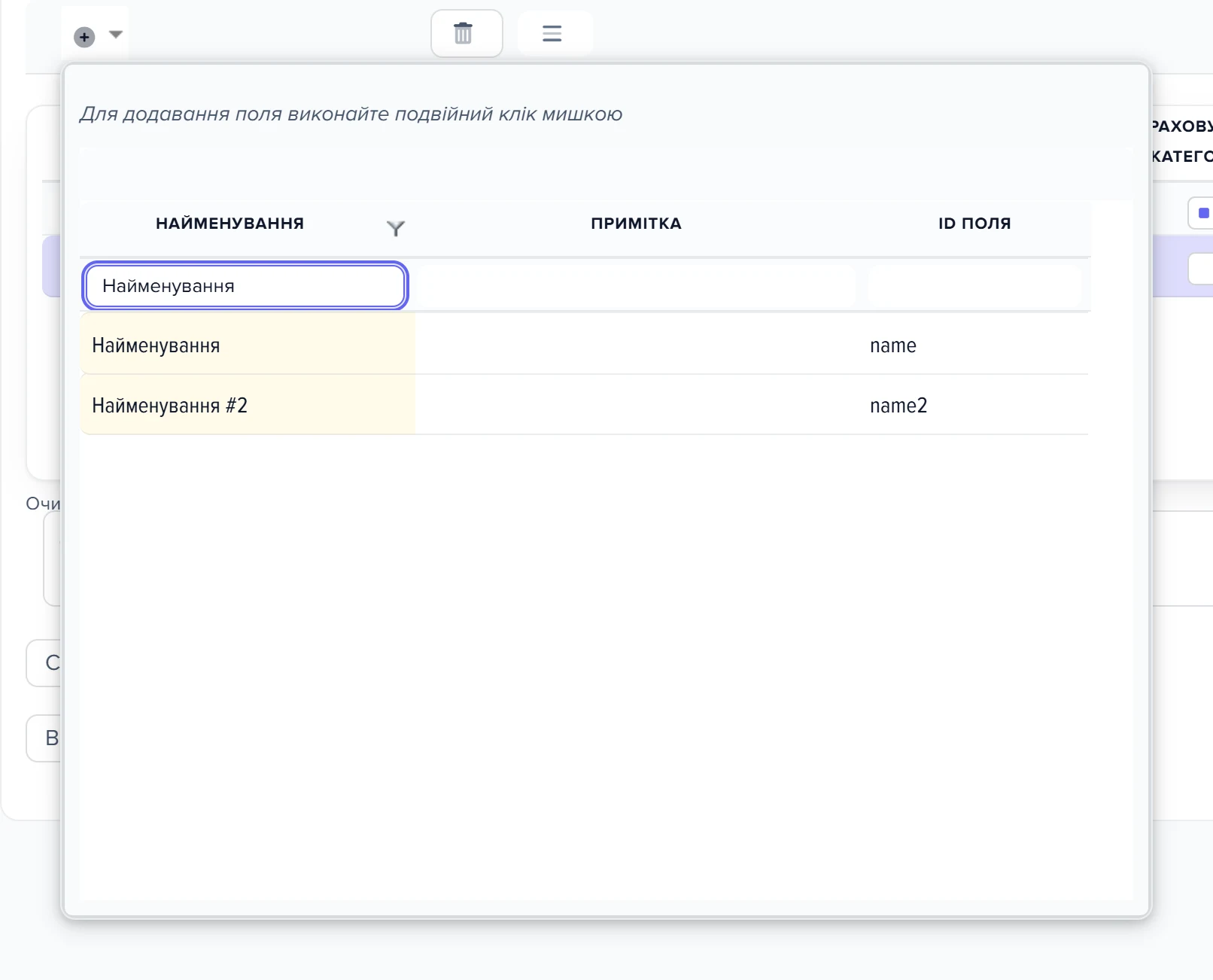
Task: Toggle the blue checkbox at right edge
Action: 1203,213
